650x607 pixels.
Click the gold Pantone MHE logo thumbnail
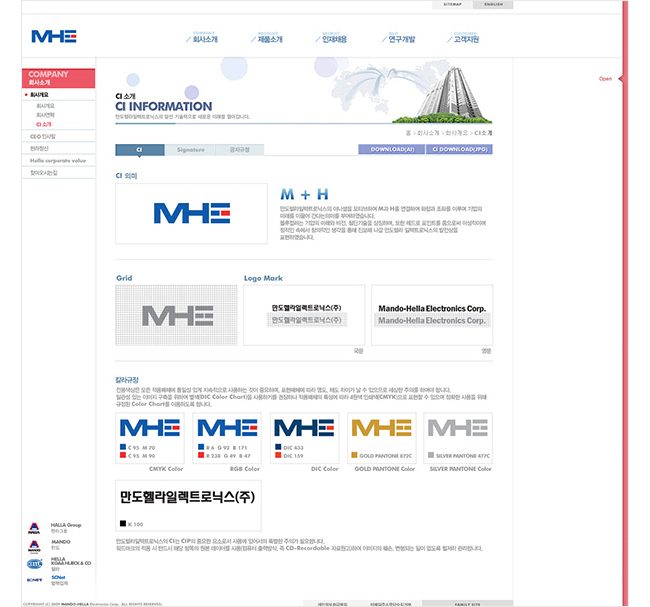(381, 427)
